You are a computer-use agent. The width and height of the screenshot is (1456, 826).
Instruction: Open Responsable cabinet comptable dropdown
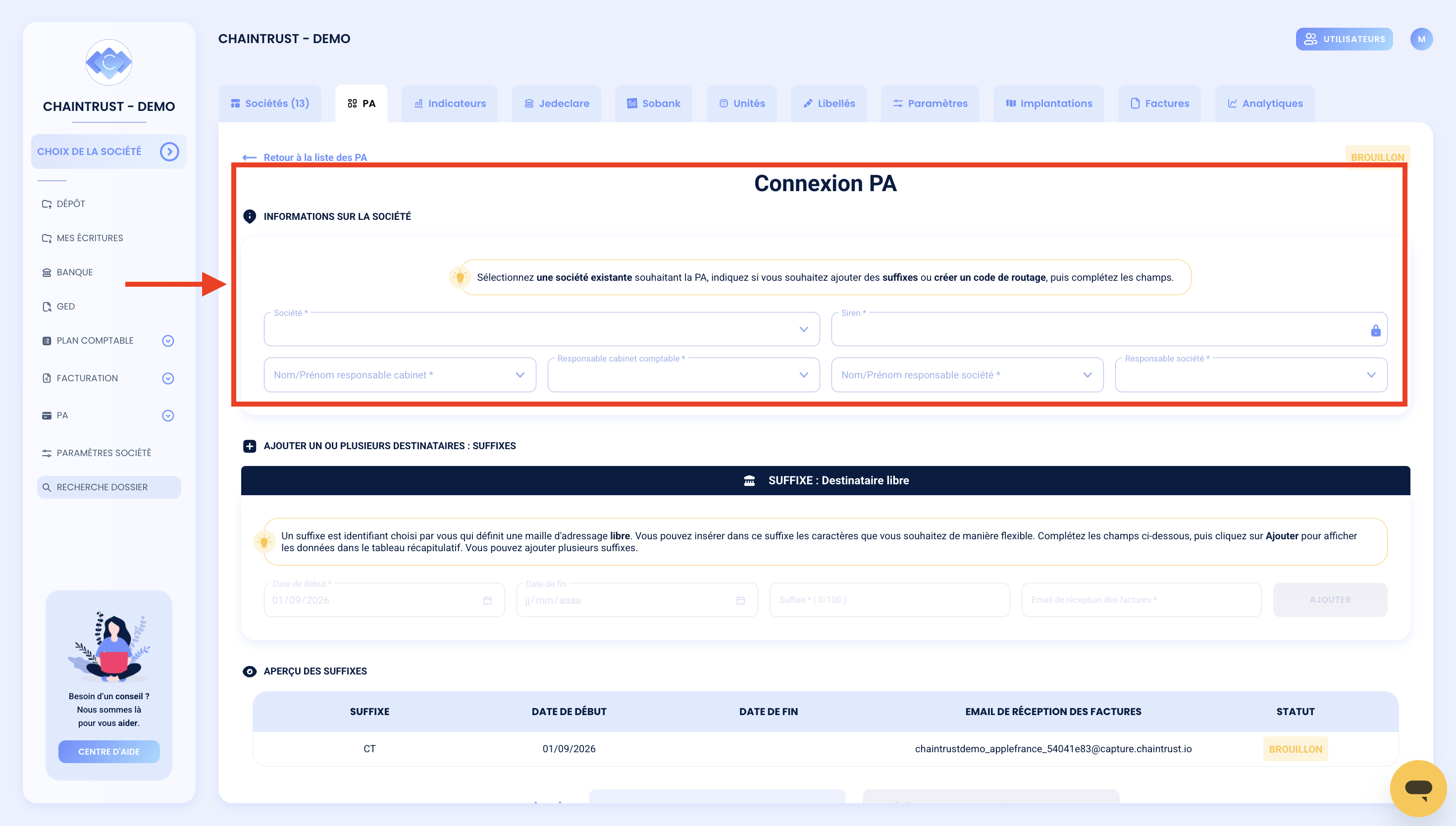tap(683, 375)
